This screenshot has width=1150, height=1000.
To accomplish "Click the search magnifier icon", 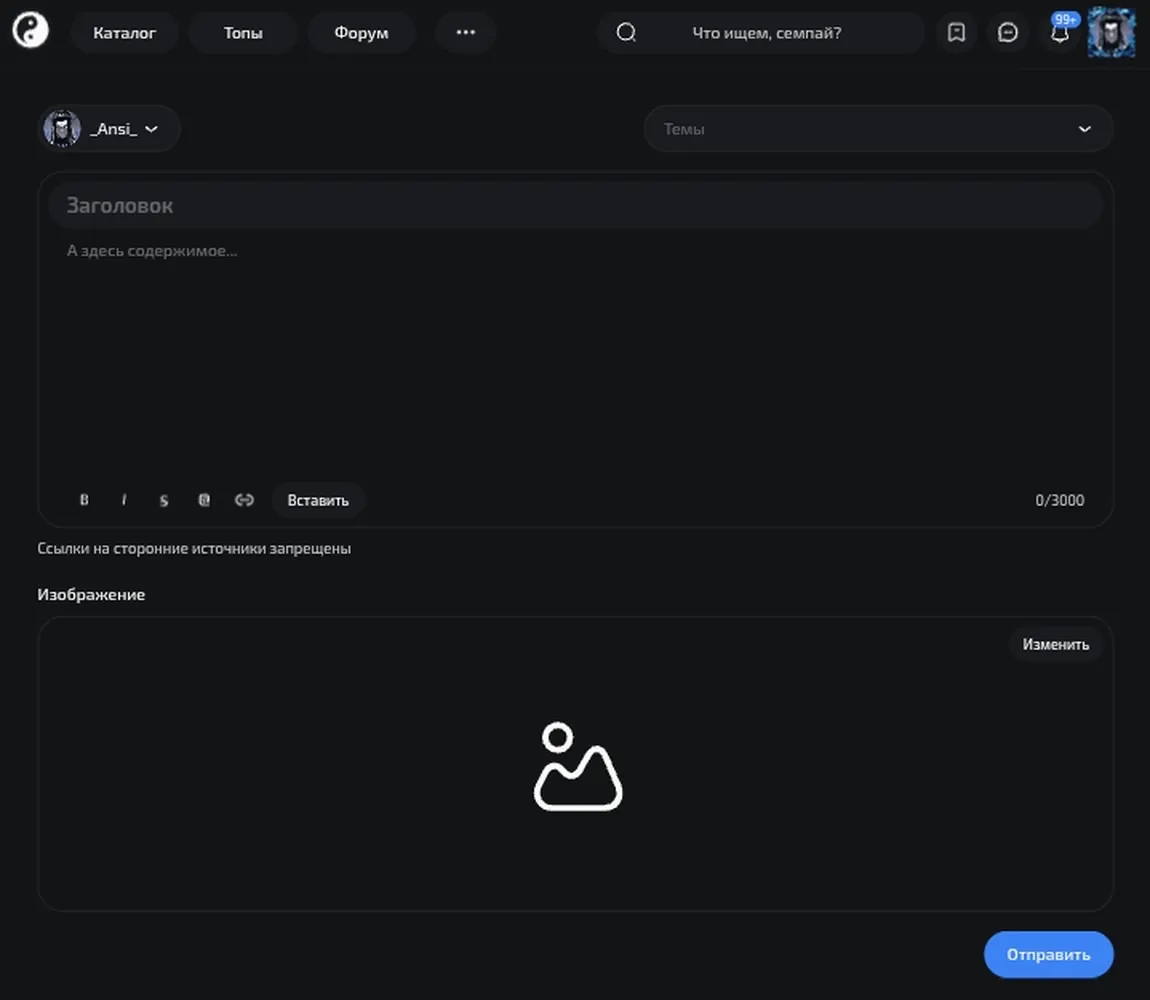I will click(x=626, y=32).
